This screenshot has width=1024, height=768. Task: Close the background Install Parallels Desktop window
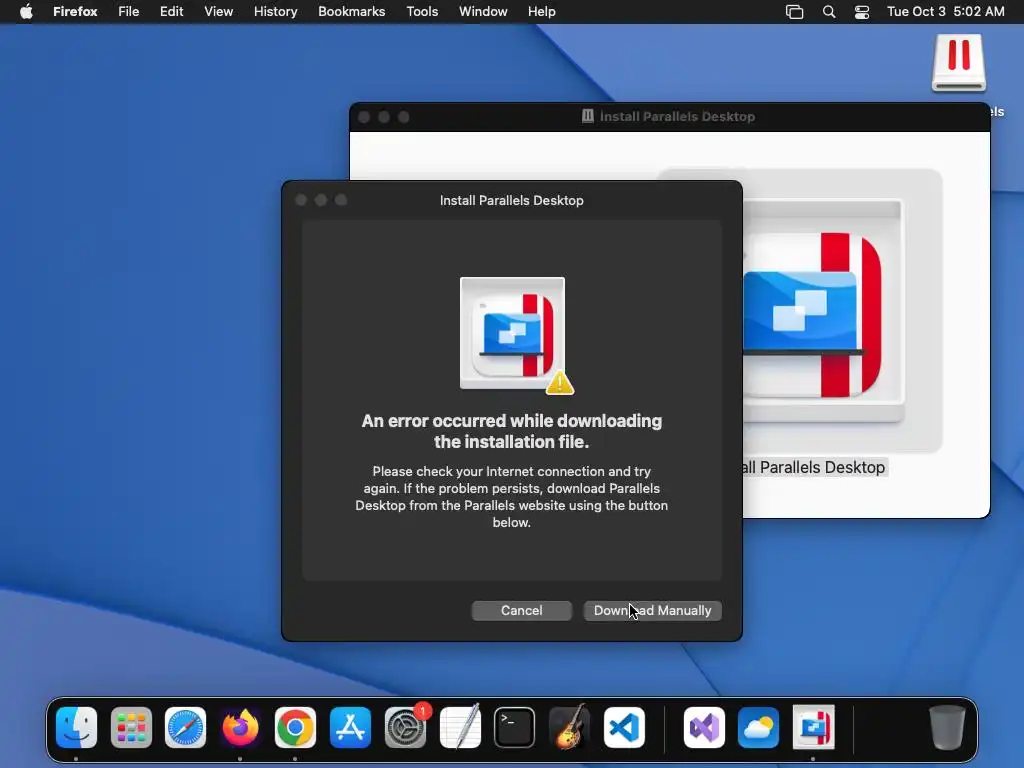364,117
